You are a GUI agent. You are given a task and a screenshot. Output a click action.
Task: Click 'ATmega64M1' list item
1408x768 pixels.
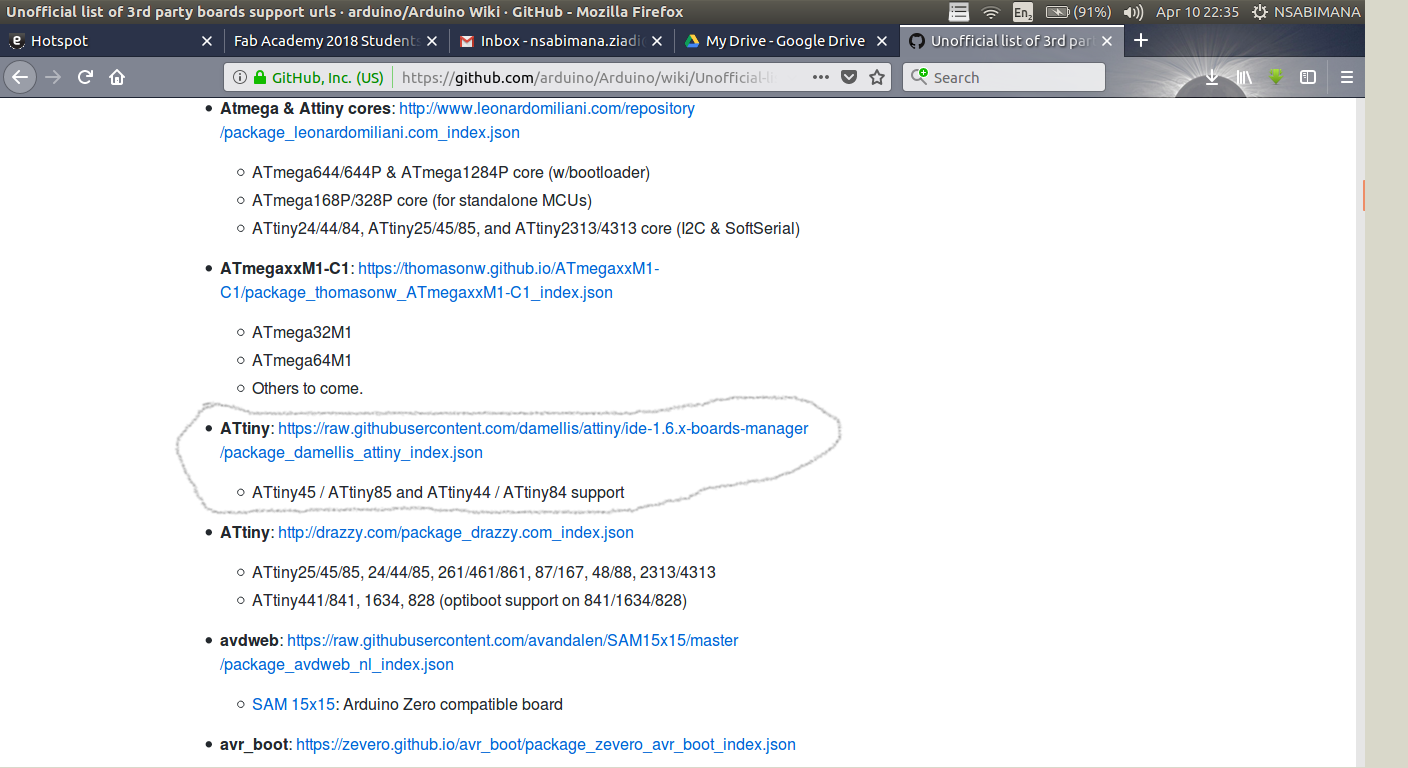[x=302, y=360]
